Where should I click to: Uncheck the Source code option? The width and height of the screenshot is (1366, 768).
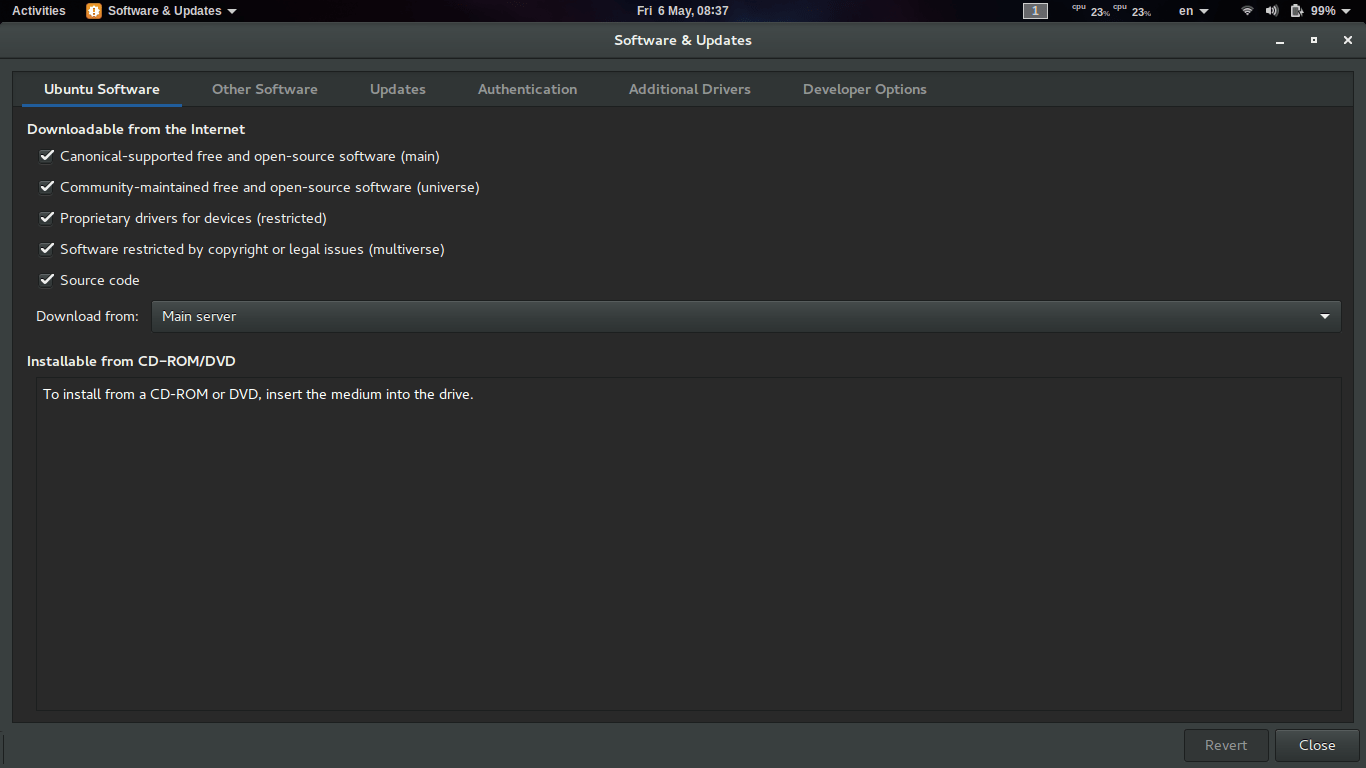coord(47,280)
